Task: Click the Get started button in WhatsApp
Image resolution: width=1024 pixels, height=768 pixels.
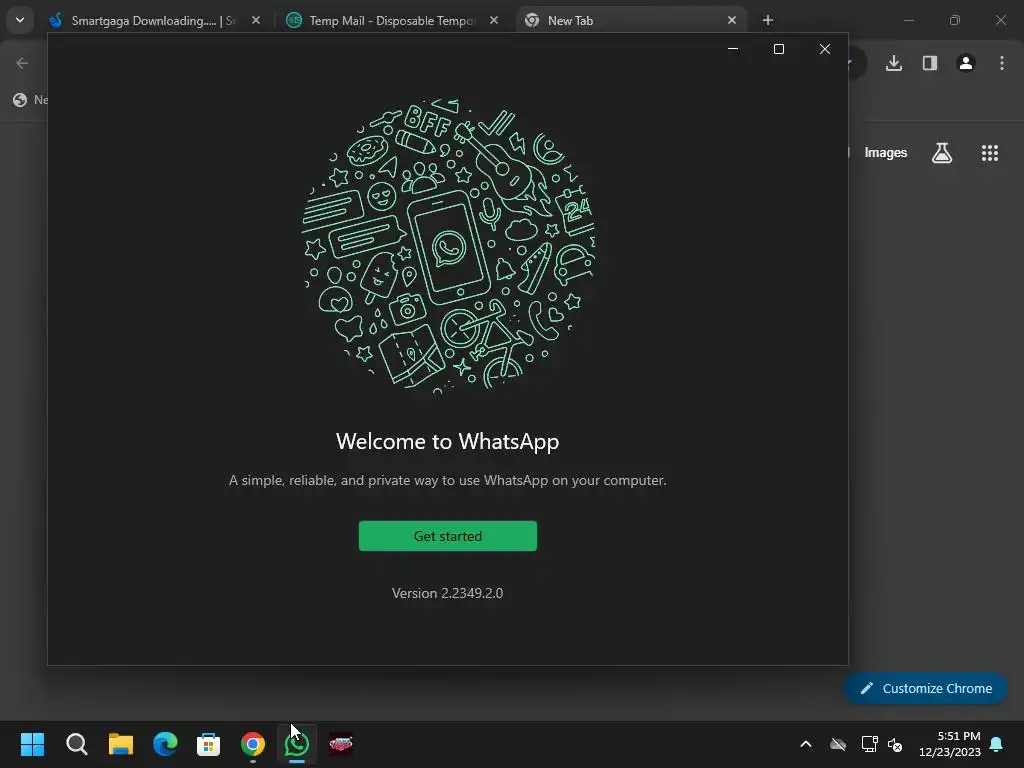Action: (447, 536)
